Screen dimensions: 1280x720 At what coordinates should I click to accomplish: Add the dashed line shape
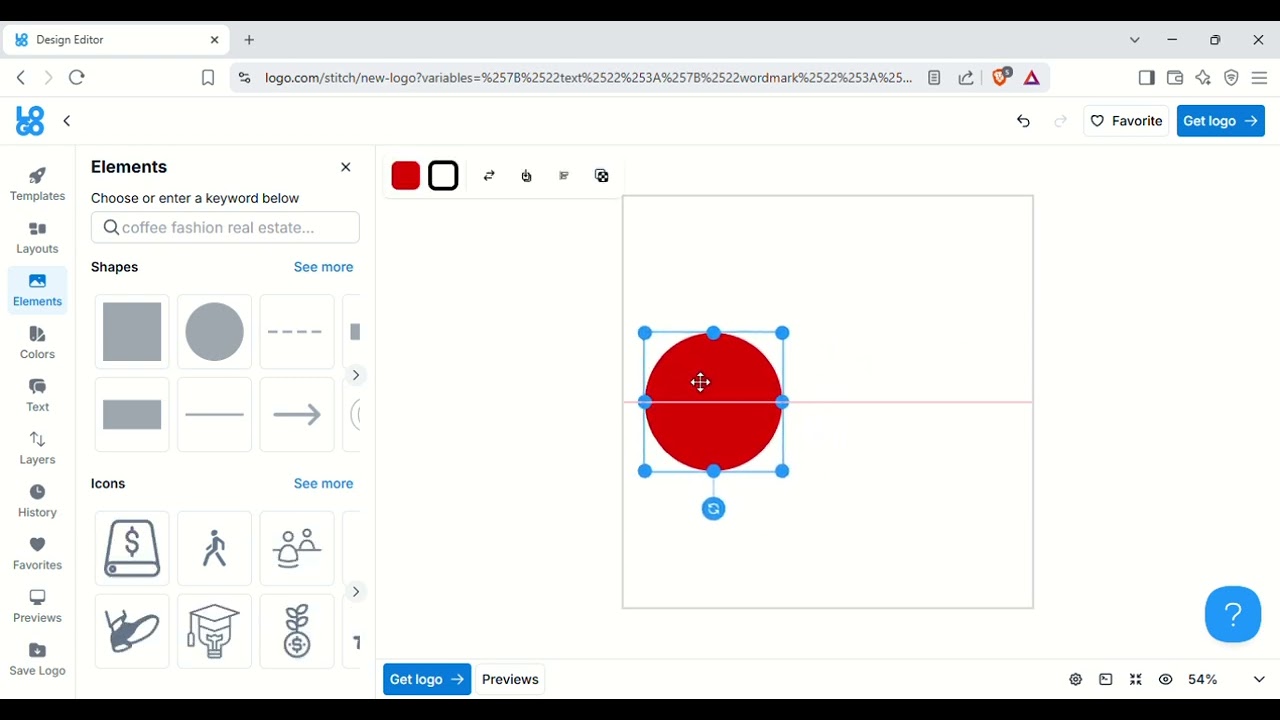[296, 331]
